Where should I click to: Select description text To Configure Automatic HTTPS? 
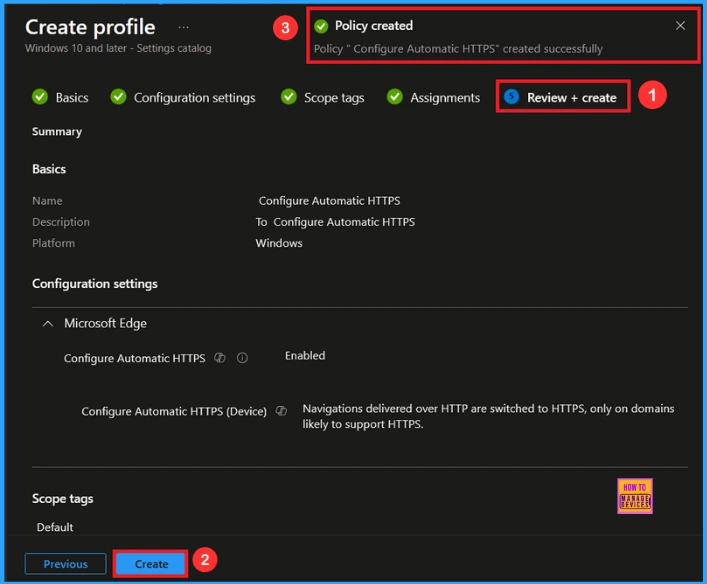tap(335, 222)
